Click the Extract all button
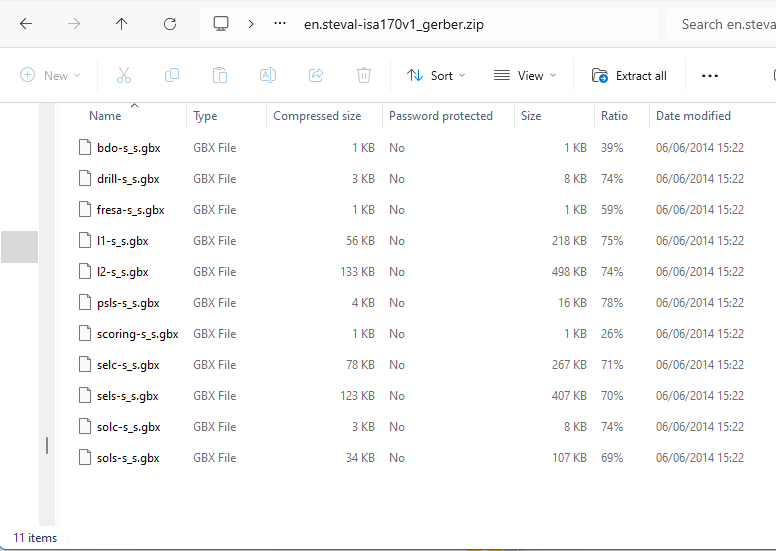 pos(629,75)
